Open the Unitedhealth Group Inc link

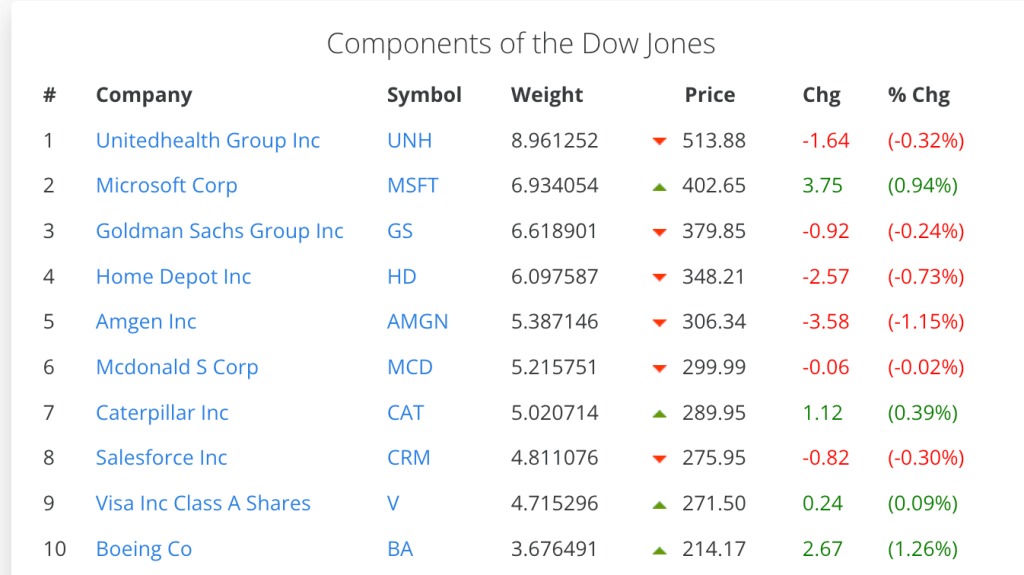pyautogui.click(x=208, y=140)
